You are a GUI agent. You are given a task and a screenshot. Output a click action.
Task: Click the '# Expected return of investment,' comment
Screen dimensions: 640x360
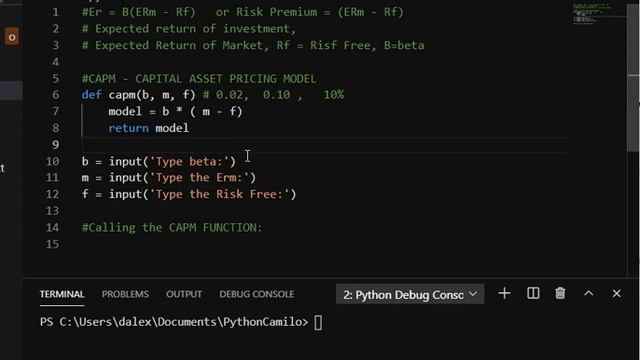coord(189,29)
